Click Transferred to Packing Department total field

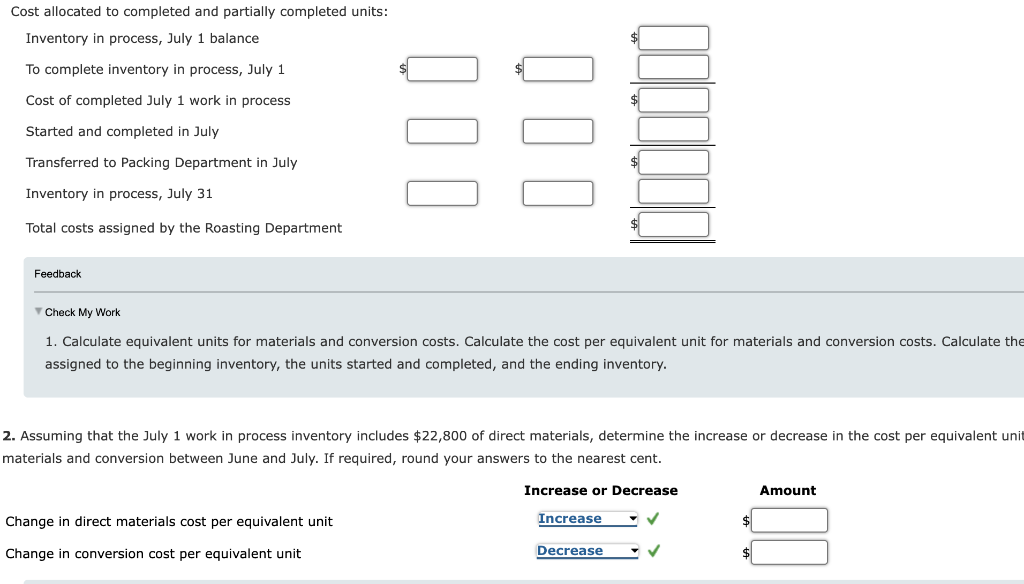coord(673,162)
